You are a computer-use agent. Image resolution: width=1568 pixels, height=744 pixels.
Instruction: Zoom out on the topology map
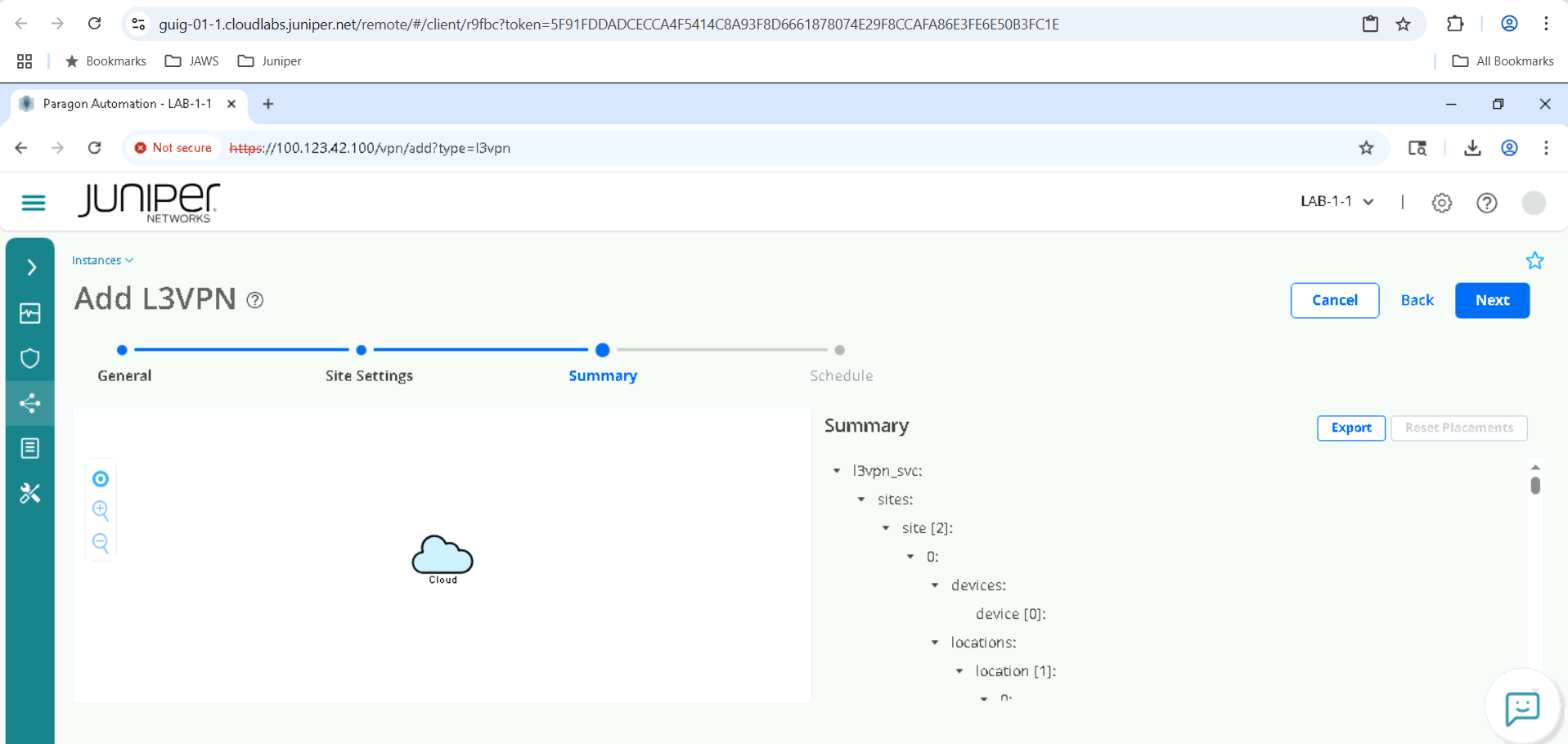(101, 543)
